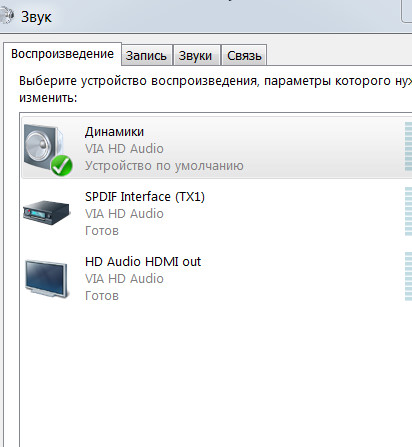Select the Динамики speaker device icon
412x447 pixels.
pos(43,147)
